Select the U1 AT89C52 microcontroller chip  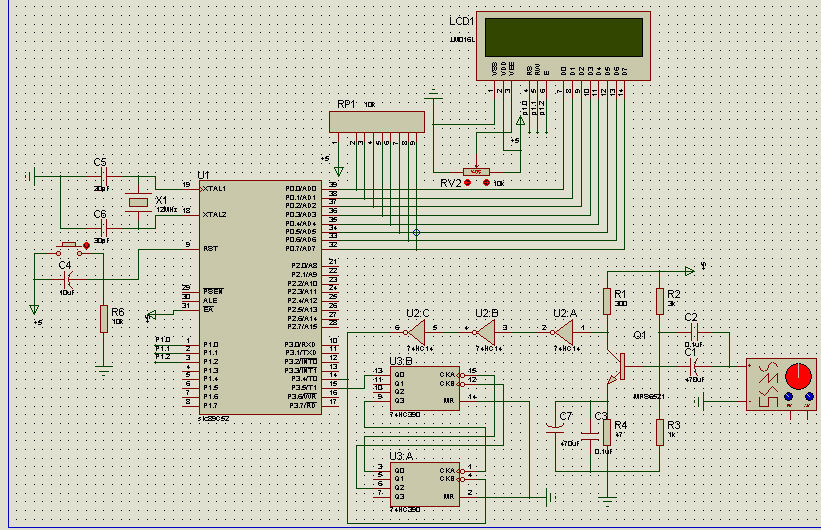pyautogui.click(x=260, y=297)
